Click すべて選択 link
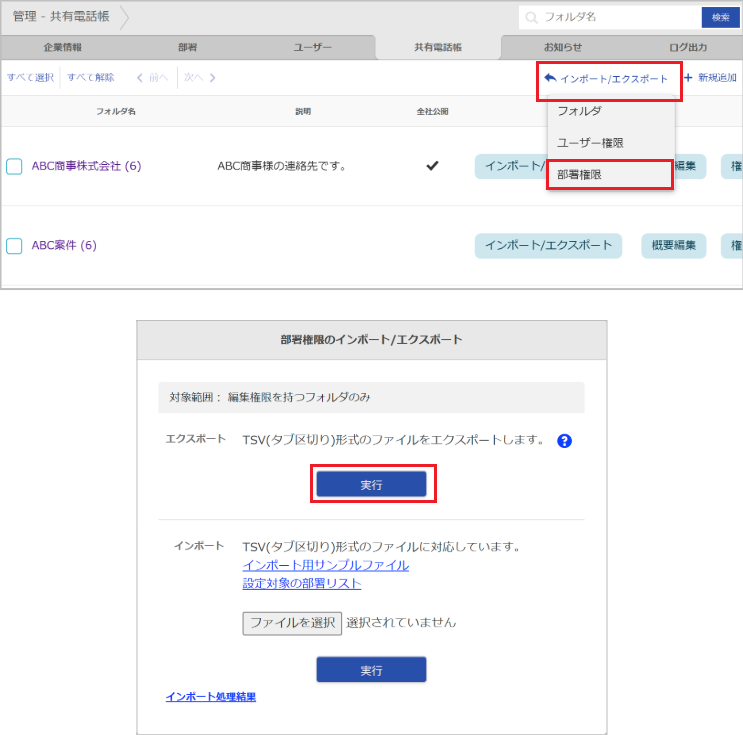Viewport: 743px width, 735px height. 30,77
